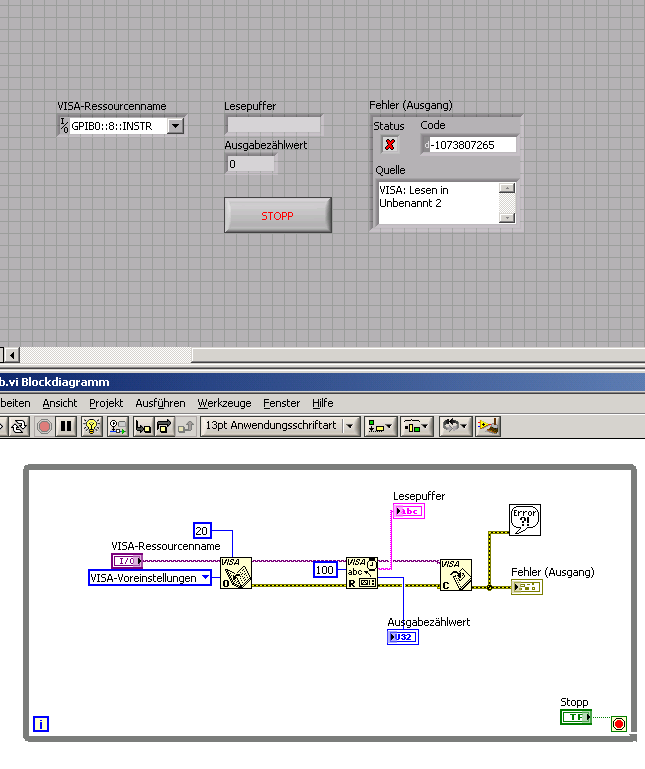This screenshot has height=769, width=645.
Task: Click the Ausgabezählwert numeric indicator showing 0
Action: 251,164
